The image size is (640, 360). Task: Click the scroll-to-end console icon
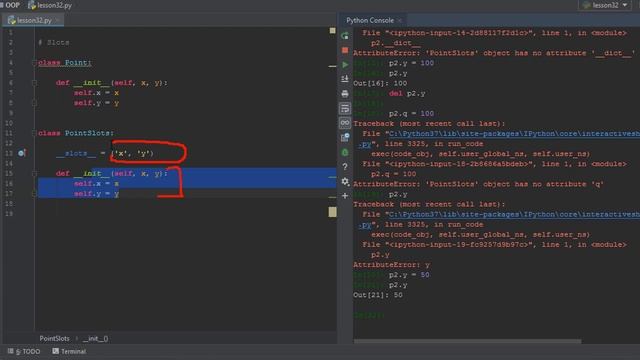pos(345,79)
